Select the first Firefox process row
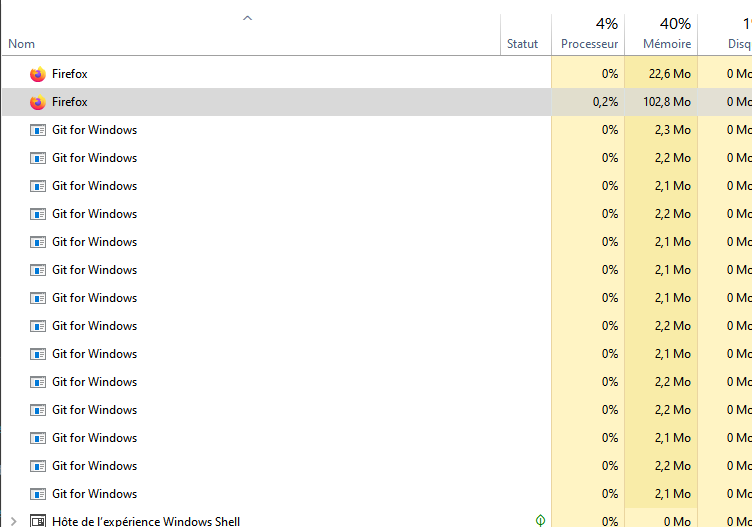This screenshot has width=752, height=527. tap(376, 74)
